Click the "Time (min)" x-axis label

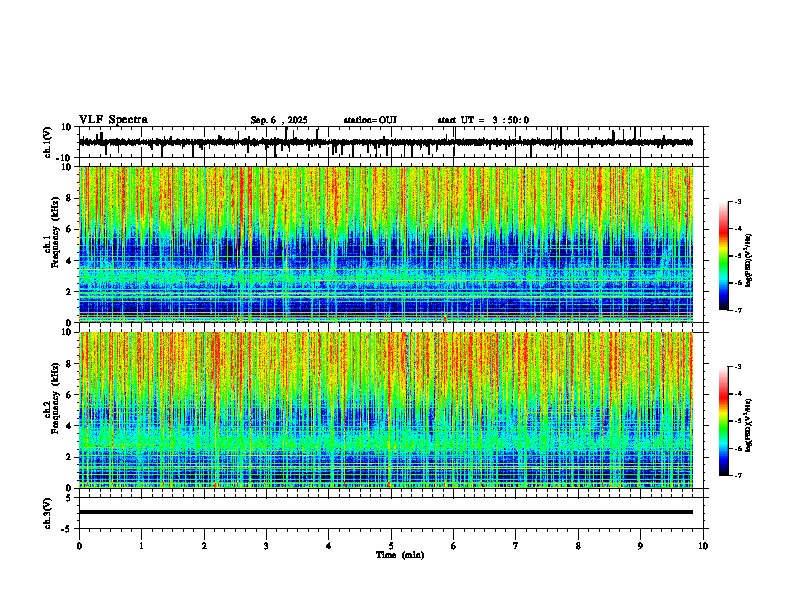tap(400, 555)
